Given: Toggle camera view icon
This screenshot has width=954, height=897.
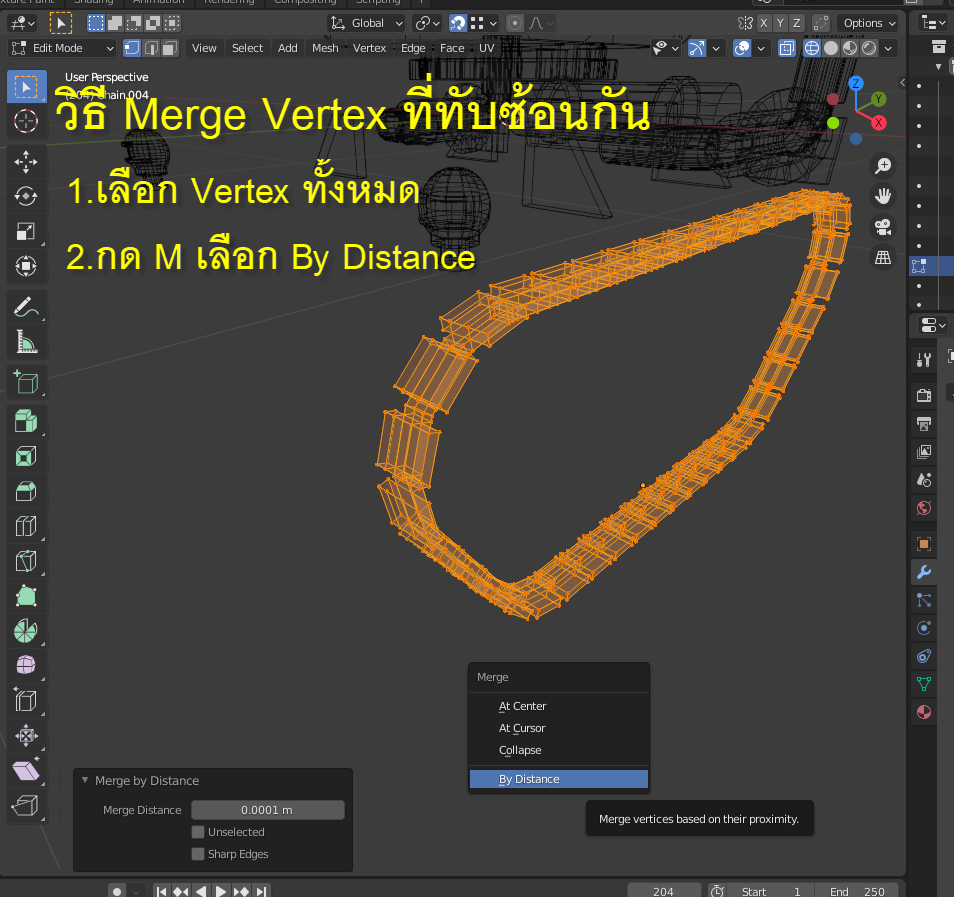Looking at the screenshot, I should [883, 227].
